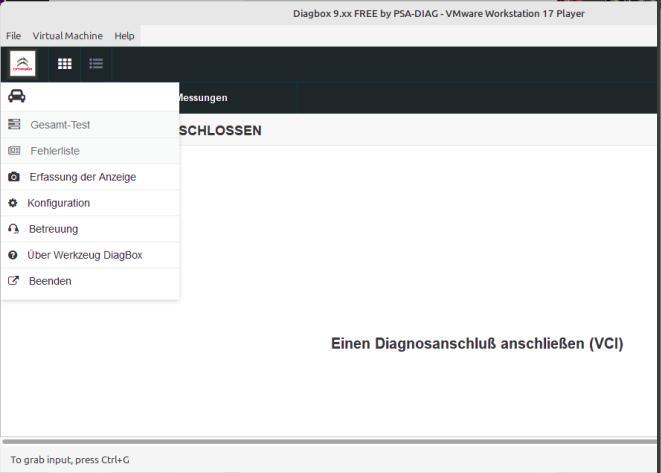Click the Einen Diagnosanschluß anschließen message

point(477,344)
